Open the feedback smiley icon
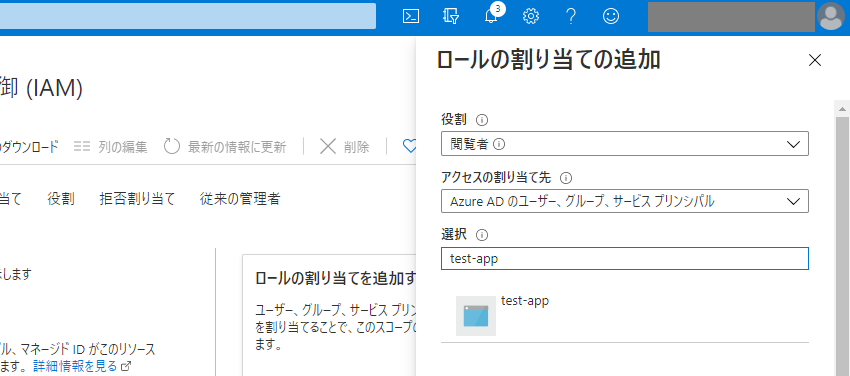This screenshot has height=376, width=850. 611,17
